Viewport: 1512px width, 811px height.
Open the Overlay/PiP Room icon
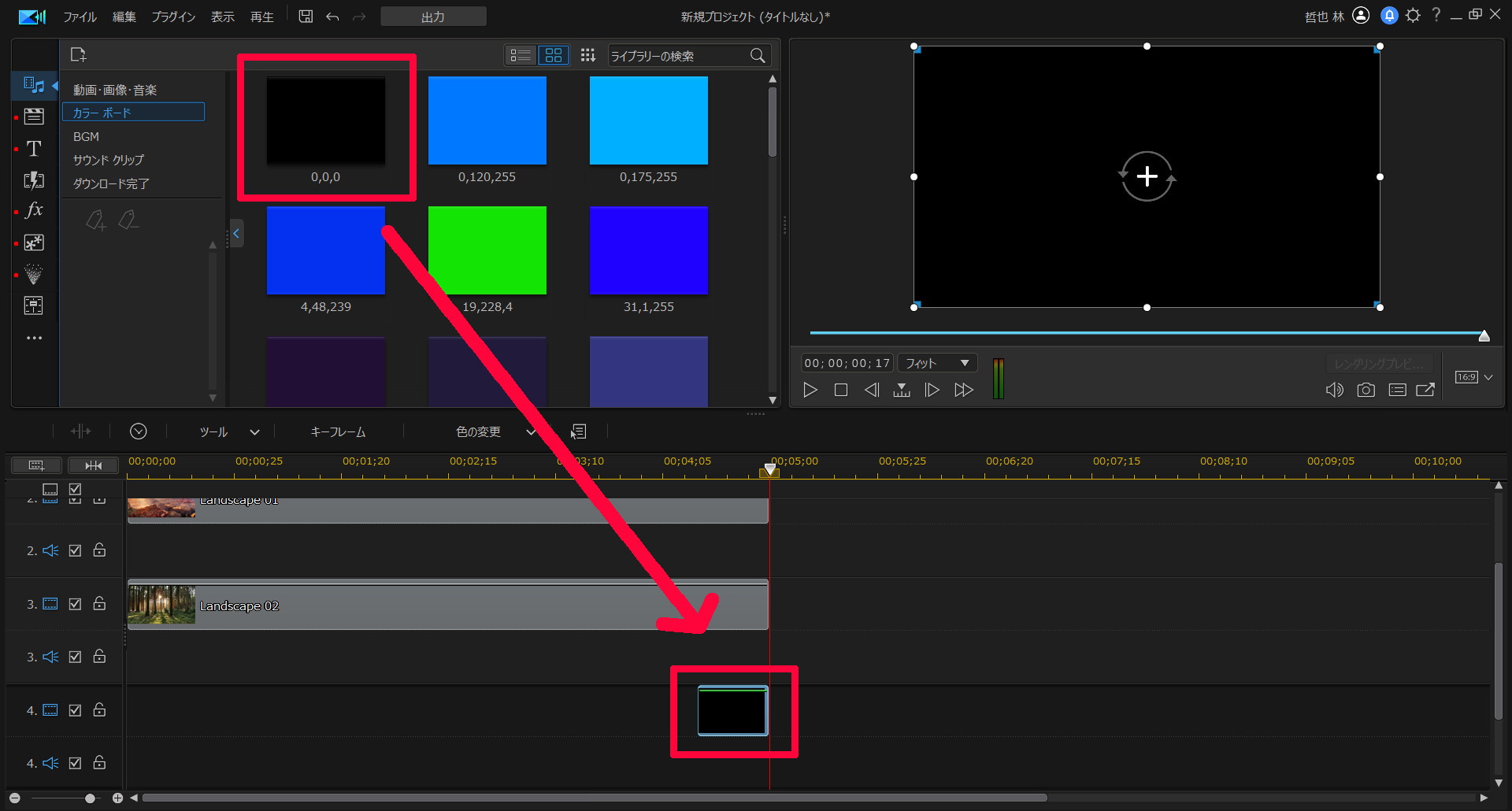(34, 243)
